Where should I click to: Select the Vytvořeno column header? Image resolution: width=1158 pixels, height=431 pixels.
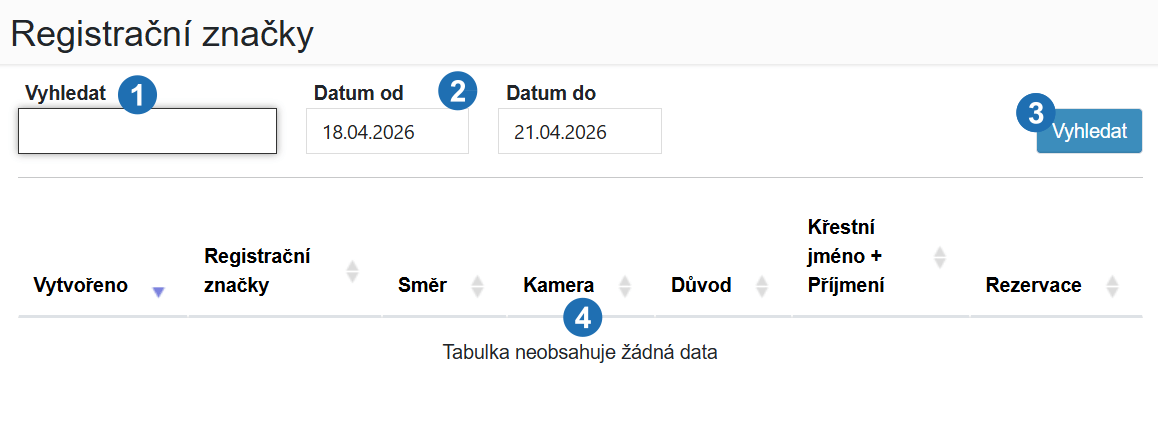pyautogui.click(x=81, y=286)
